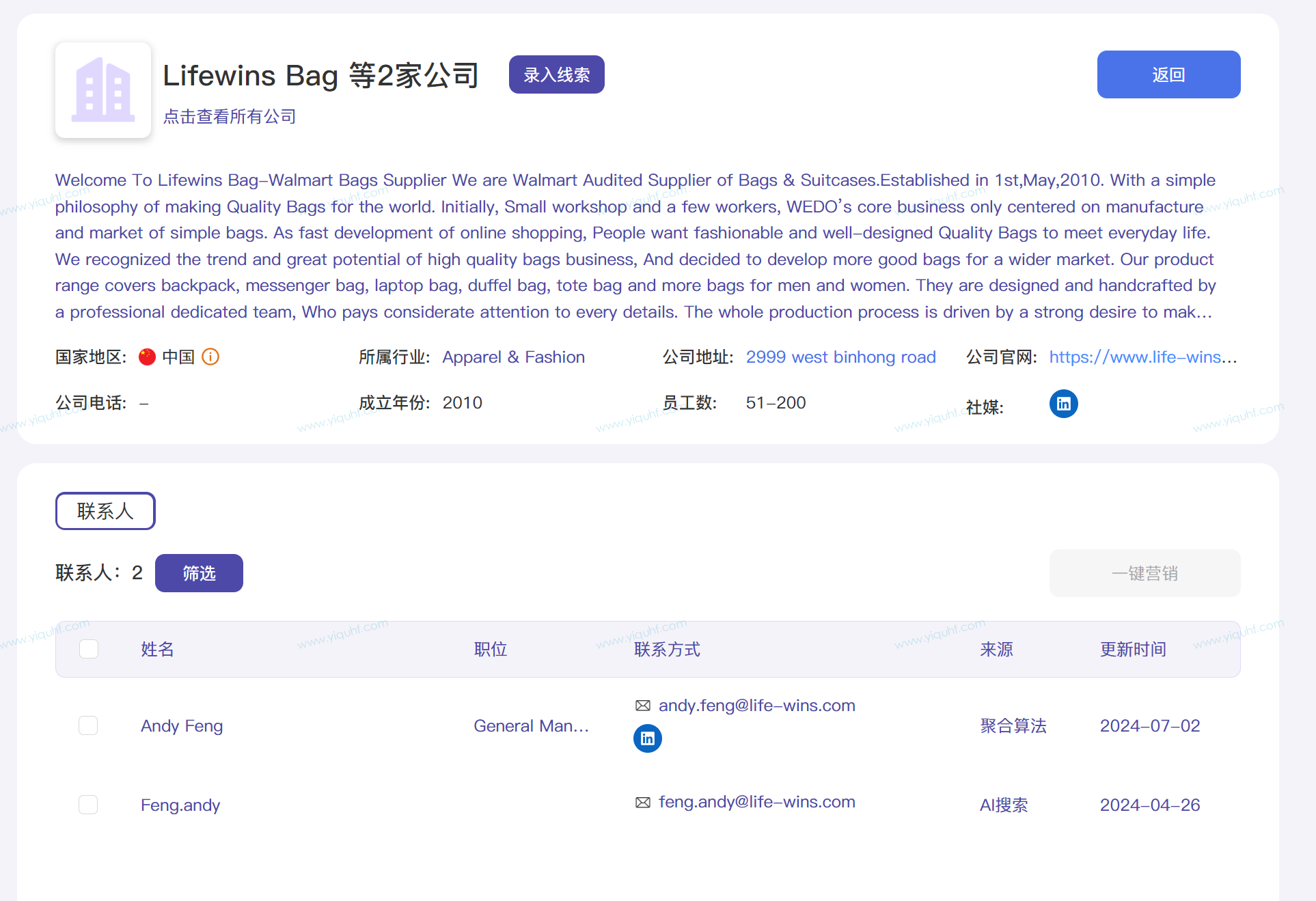Click the 一键营销 button
Viewport: 1316px width, 901px height.
pyautogui.click(x=1144, y=573)
